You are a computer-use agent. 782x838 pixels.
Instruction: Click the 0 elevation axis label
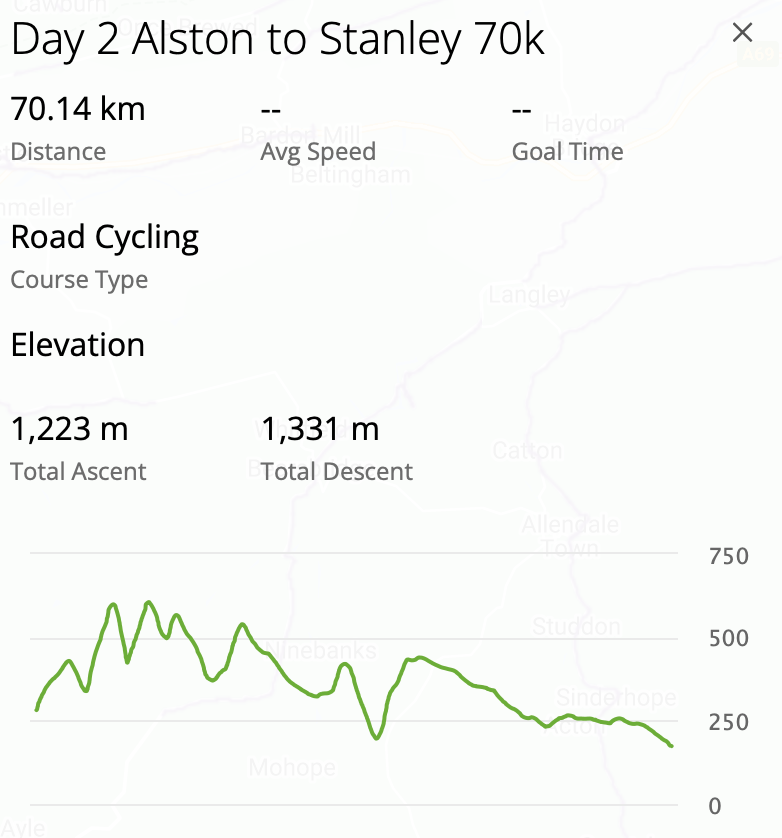[714, 806]
